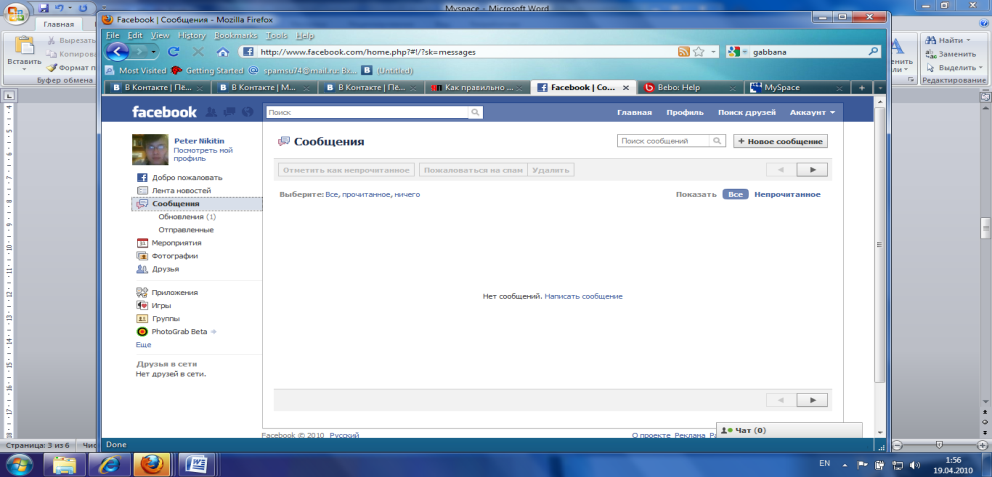This screenshot has height=477, width=992.
Task: Open the Firefox Bookmarks menu
Action: pos(236,35)
